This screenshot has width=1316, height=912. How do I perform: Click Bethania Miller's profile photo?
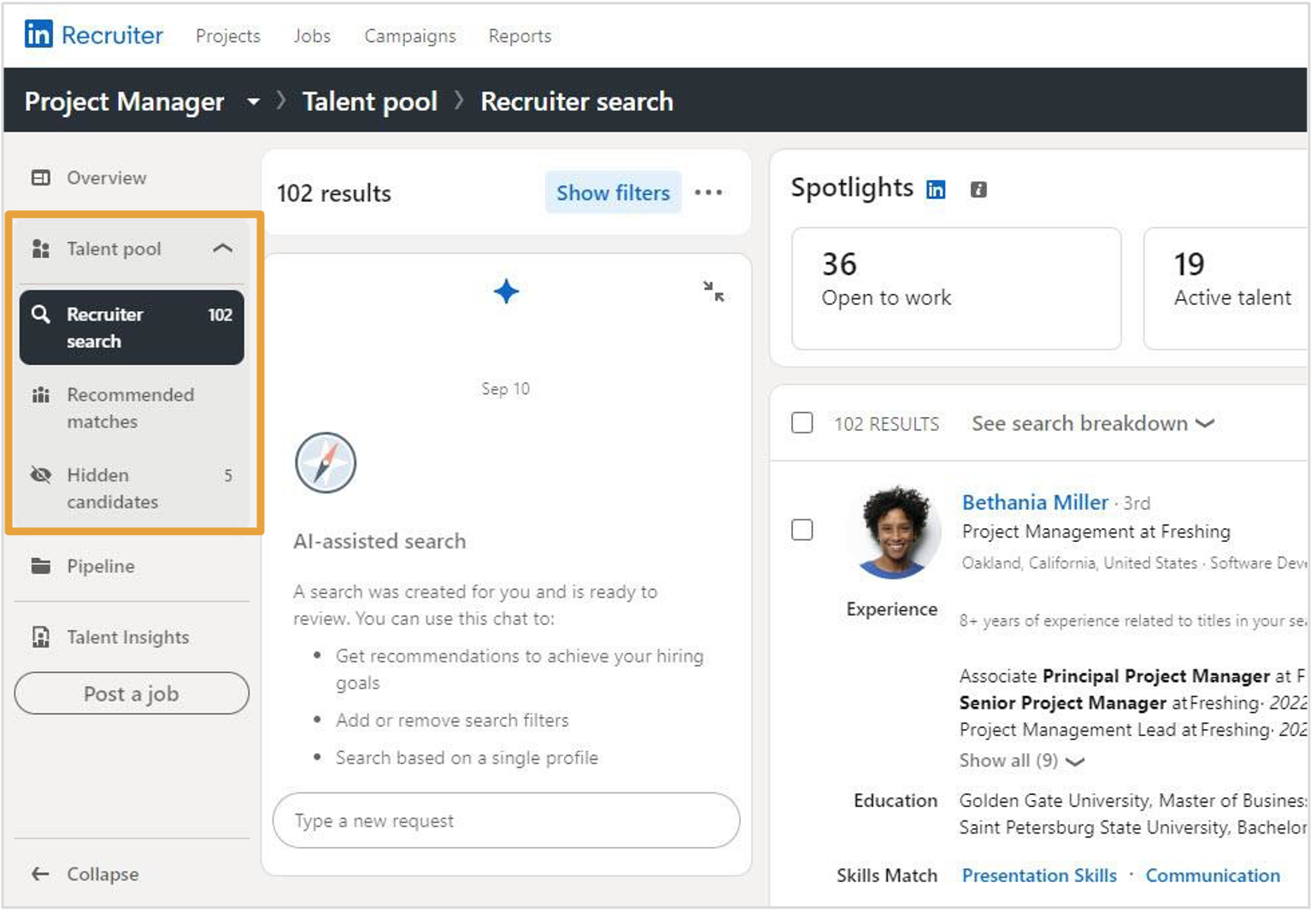pyautogui.click(x=894, y=532)
